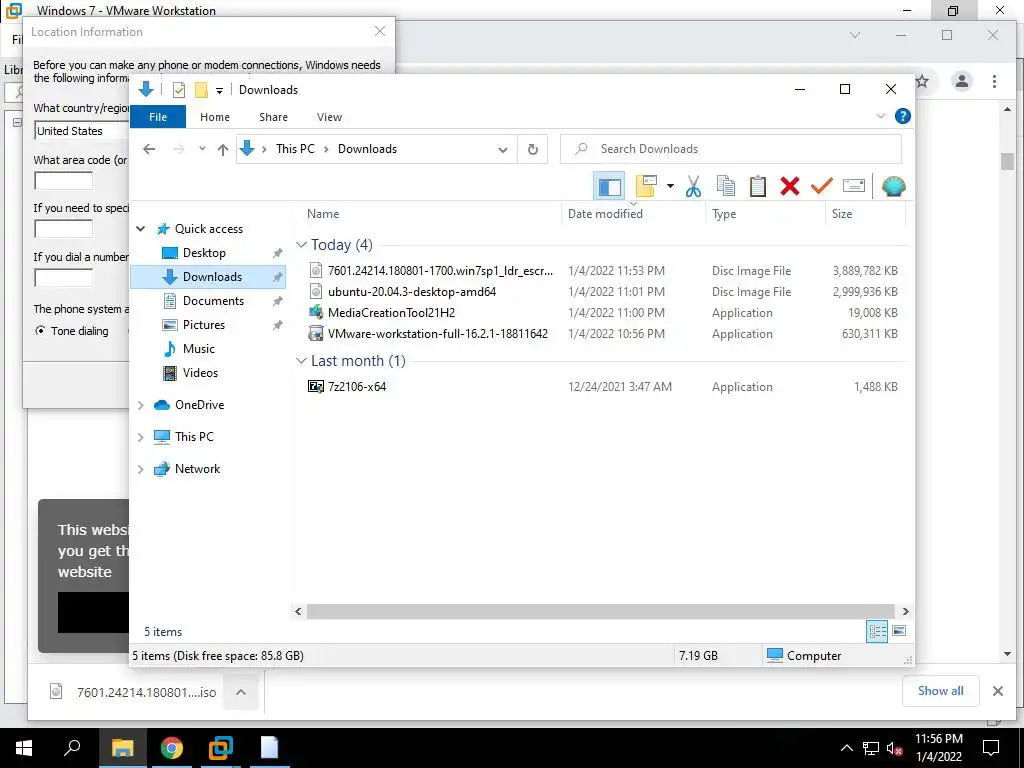Click Chrome profile avatar icon
This screenshot has height=768, width=1024.
point(961,81)
